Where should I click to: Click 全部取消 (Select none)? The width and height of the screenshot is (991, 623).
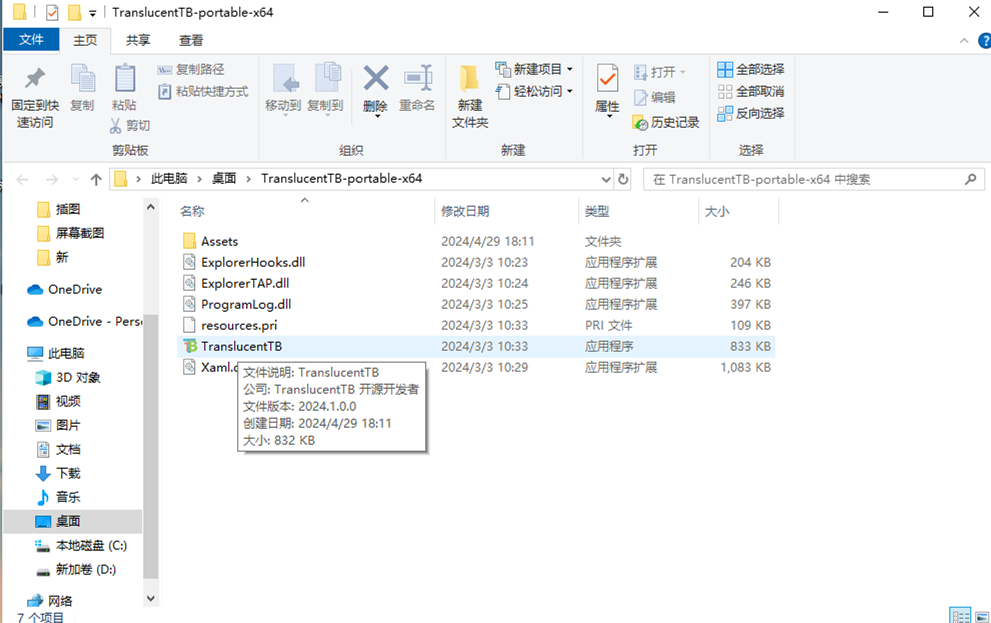click(x=751, y=92)
